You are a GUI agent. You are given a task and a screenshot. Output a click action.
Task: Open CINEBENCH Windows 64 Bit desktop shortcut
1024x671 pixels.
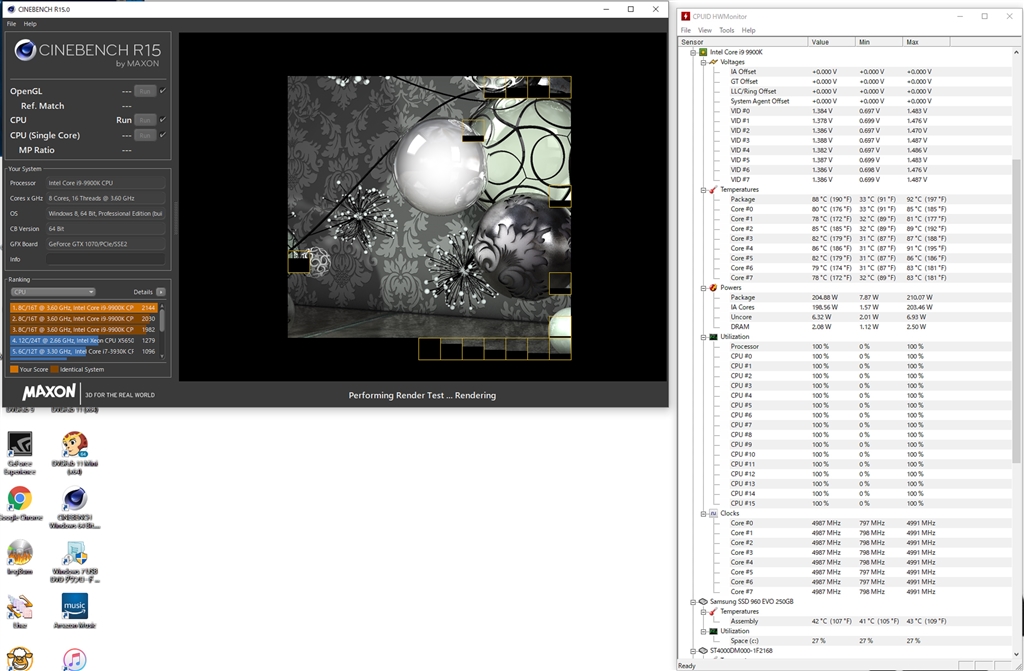(74, 507)
